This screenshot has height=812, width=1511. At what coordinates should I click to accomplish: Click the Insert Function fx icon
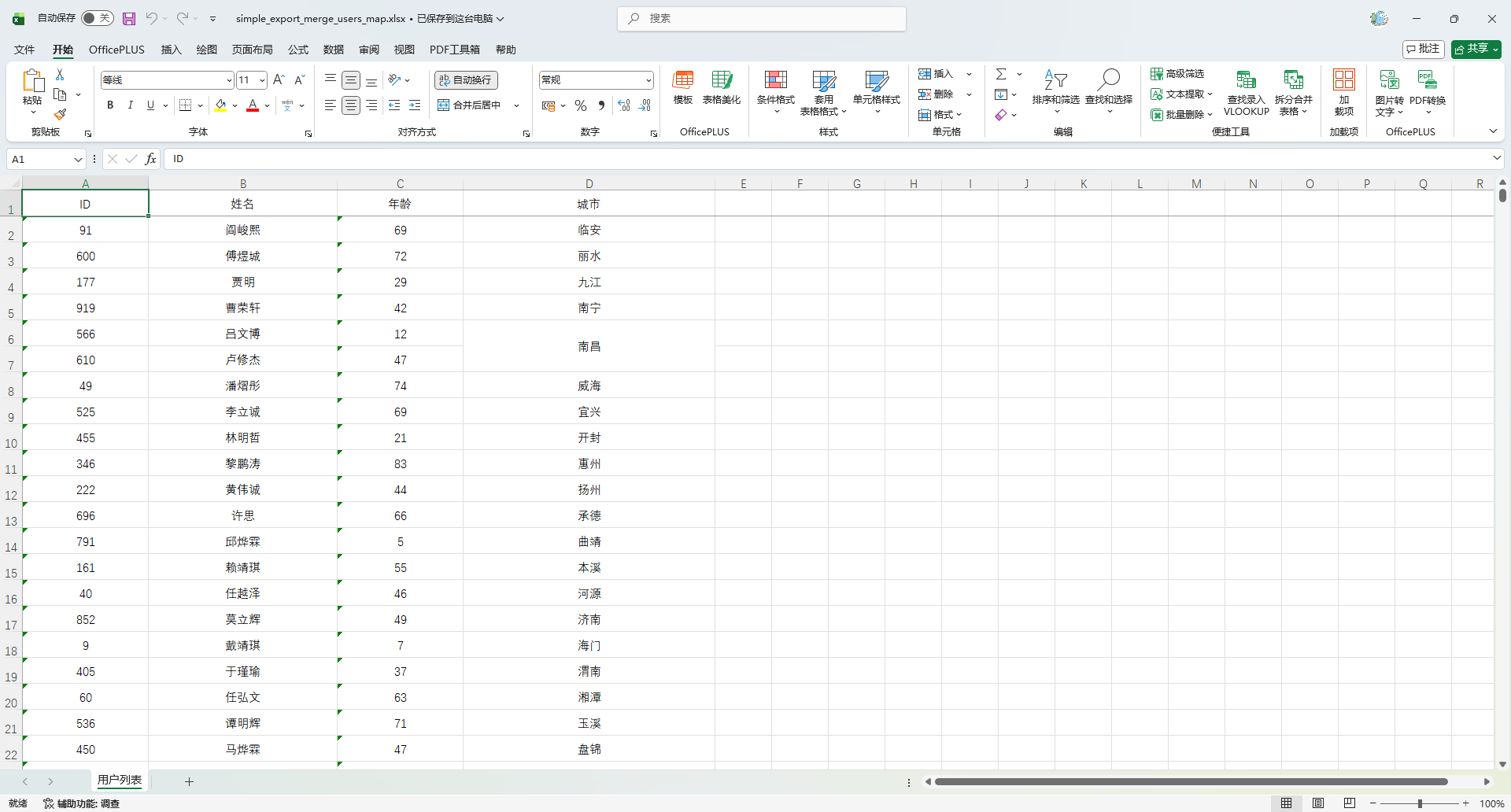click(150, 159)
